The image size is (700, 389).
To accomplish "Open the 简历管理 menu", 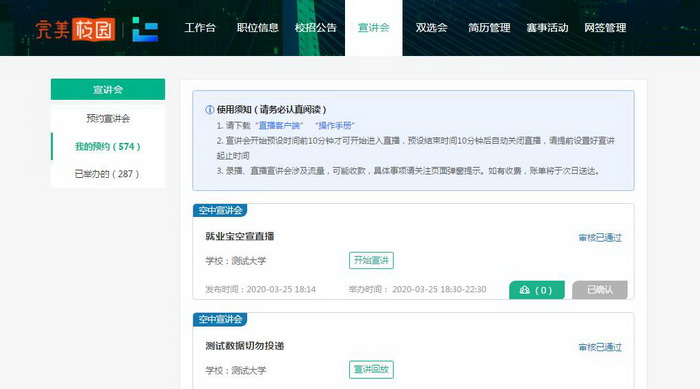I will pos(489,28).
